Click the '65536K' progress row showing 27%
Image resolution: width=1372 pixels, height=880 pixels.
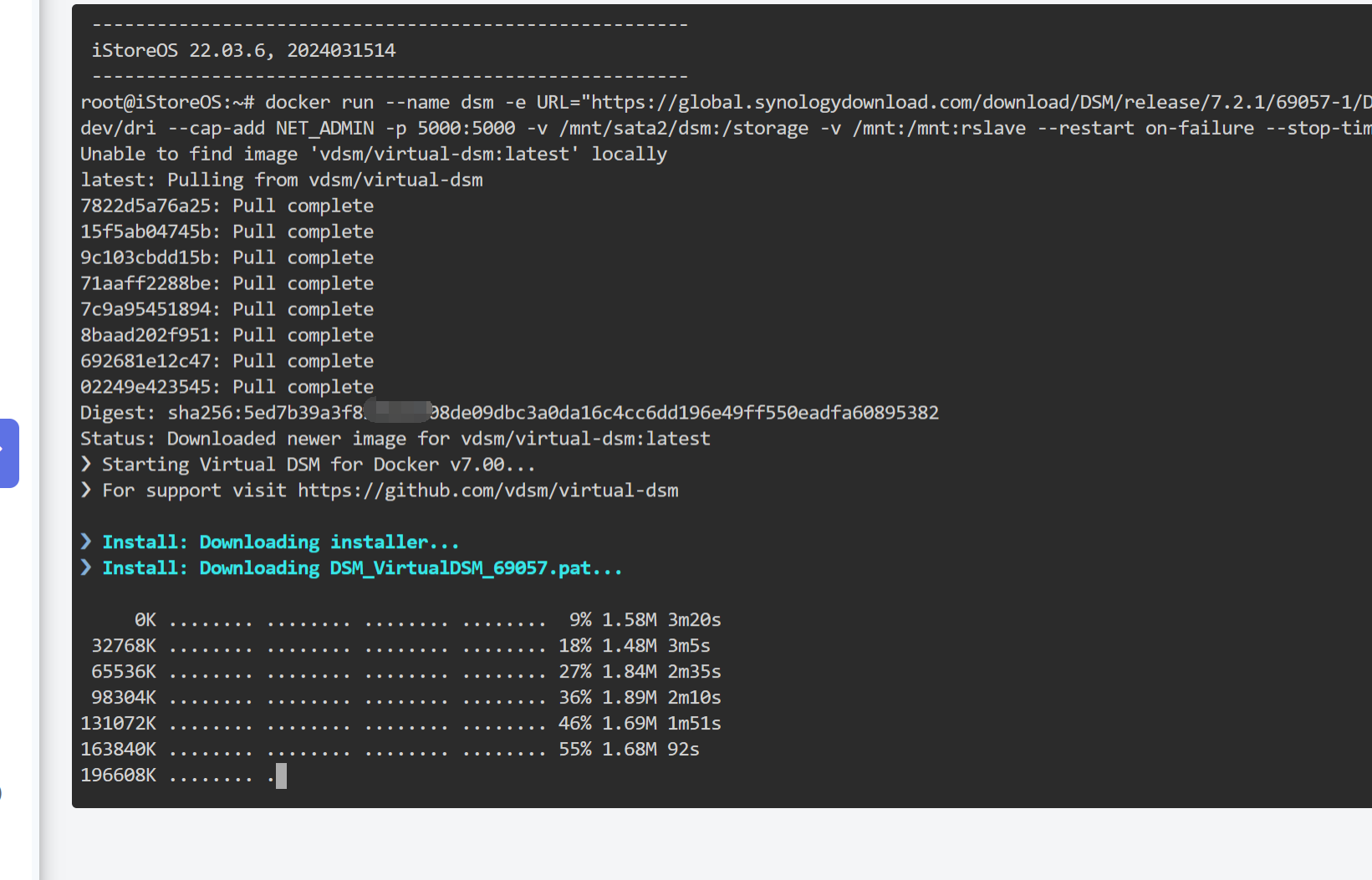pos(406,673)
